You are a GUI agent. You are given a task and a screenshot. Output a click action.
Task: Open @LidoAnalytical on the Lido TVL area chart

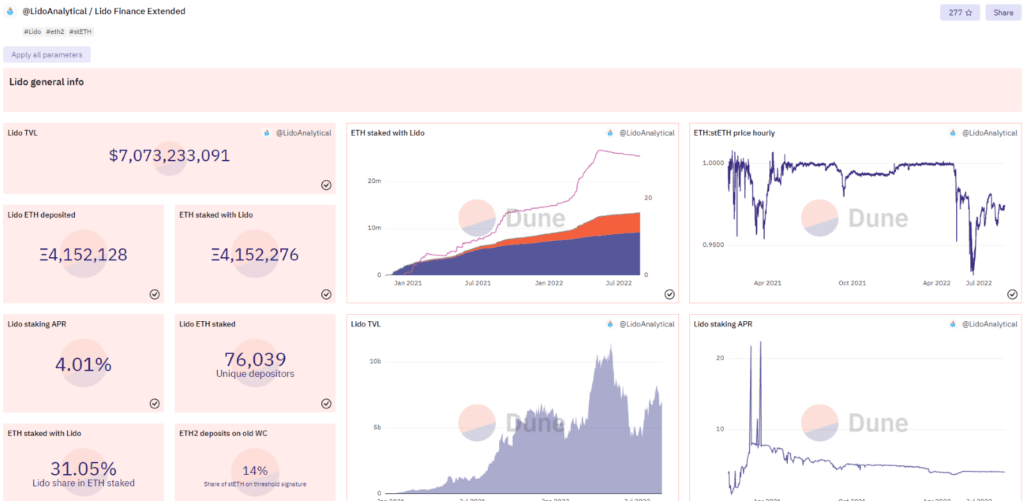coord(647,323)
